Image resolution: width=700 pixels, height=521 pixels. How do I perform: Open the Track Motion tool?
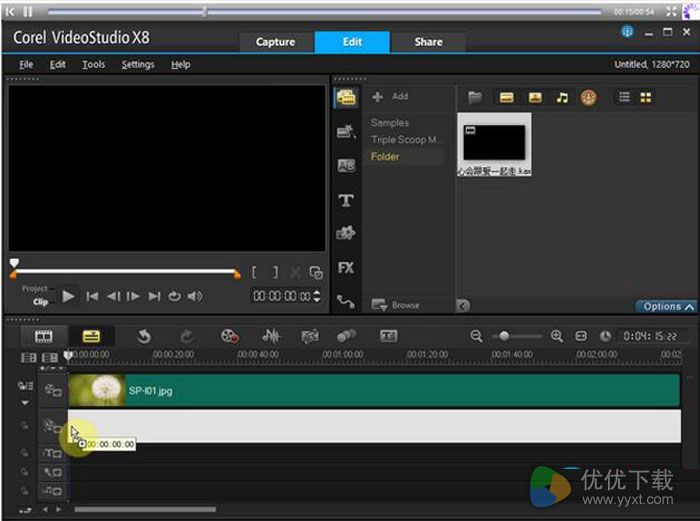click(x=346, y=336)
